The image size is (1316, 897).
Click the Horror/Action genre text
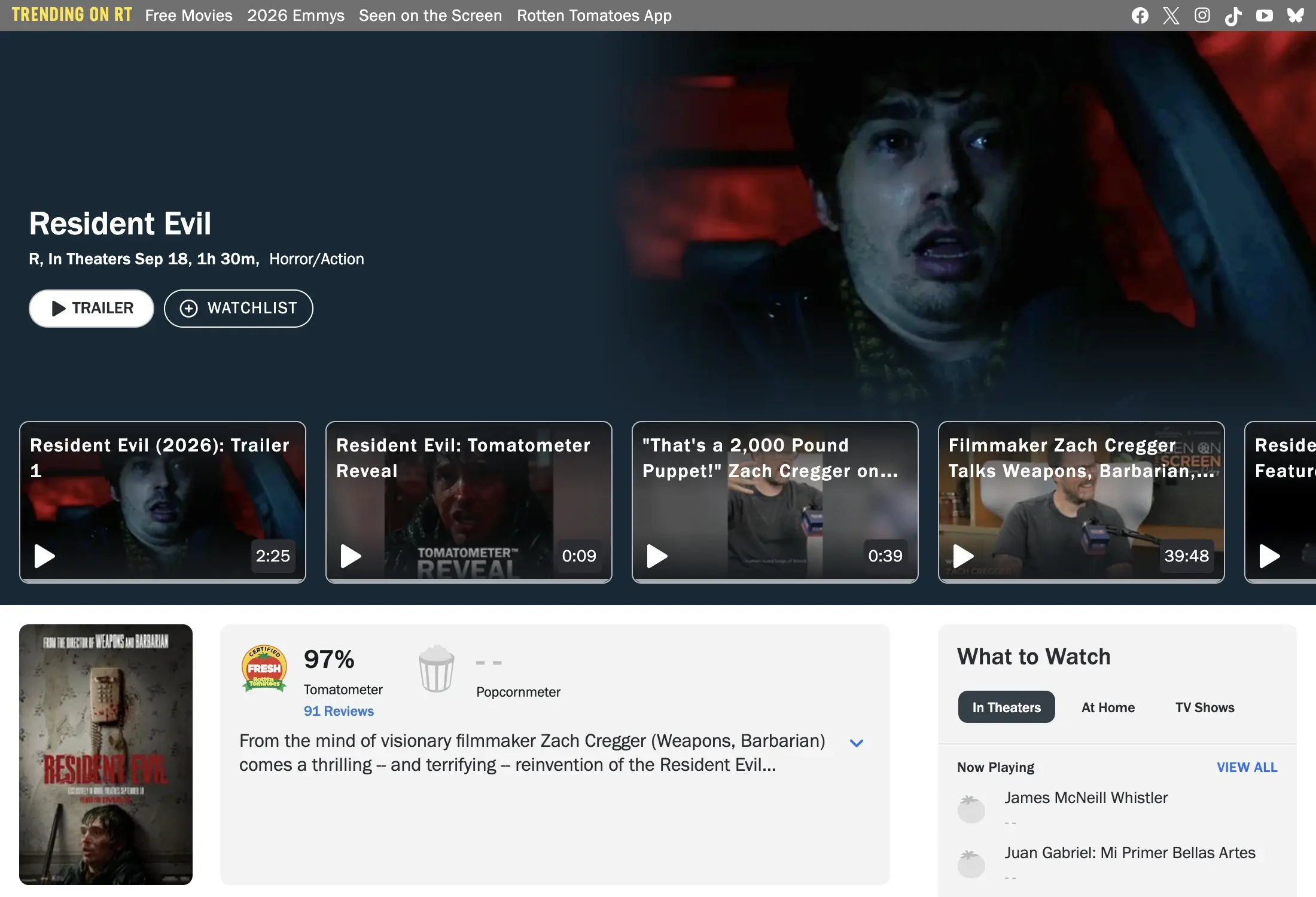coord(316,259)
